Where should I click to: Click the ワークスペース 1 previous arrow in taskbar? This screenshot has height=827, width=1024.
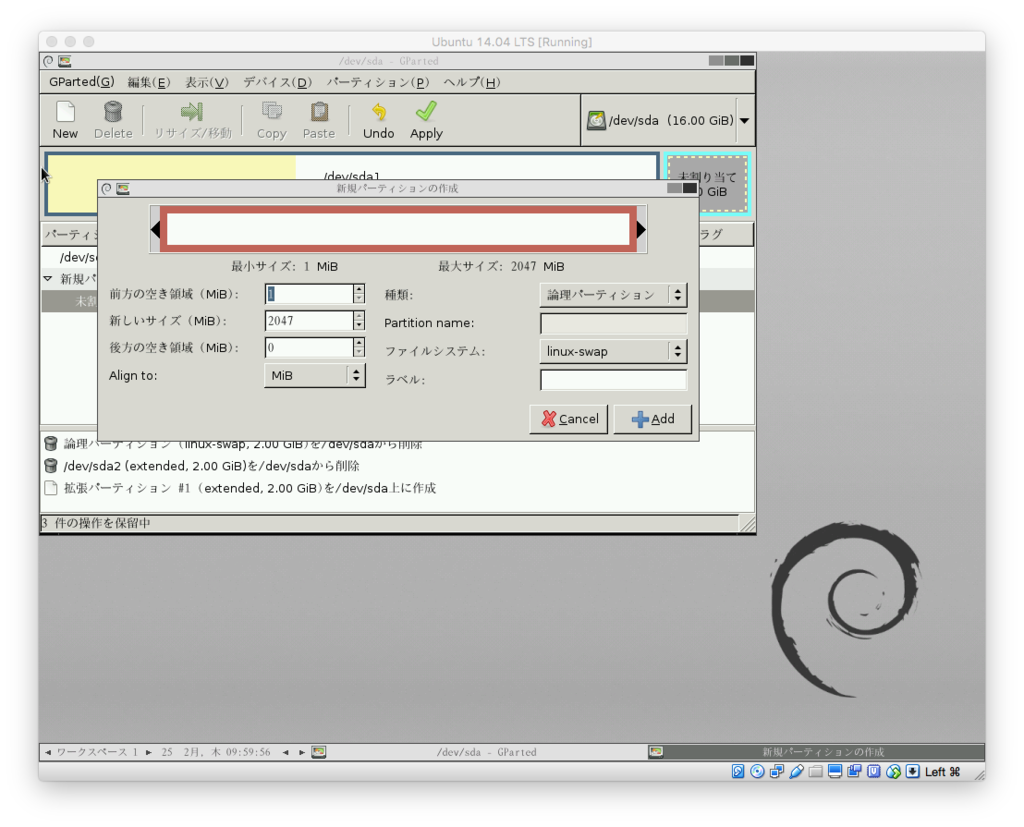pos(48,753)
